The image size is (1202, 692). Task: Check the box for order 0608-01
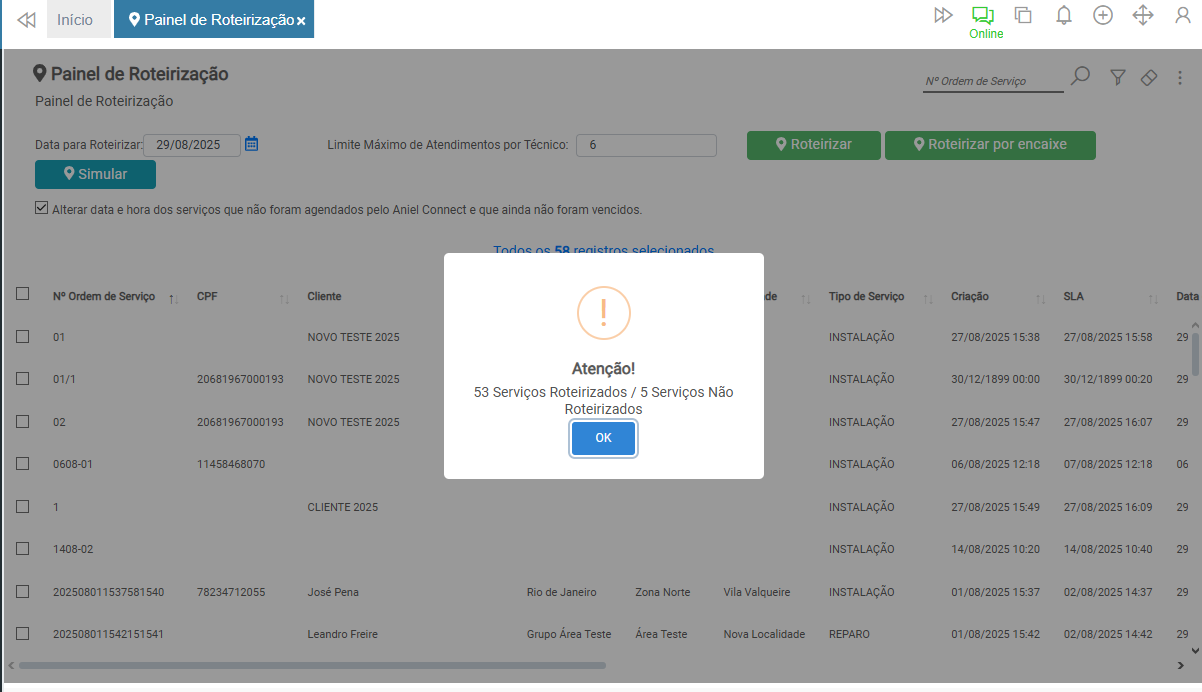[22, 464]
